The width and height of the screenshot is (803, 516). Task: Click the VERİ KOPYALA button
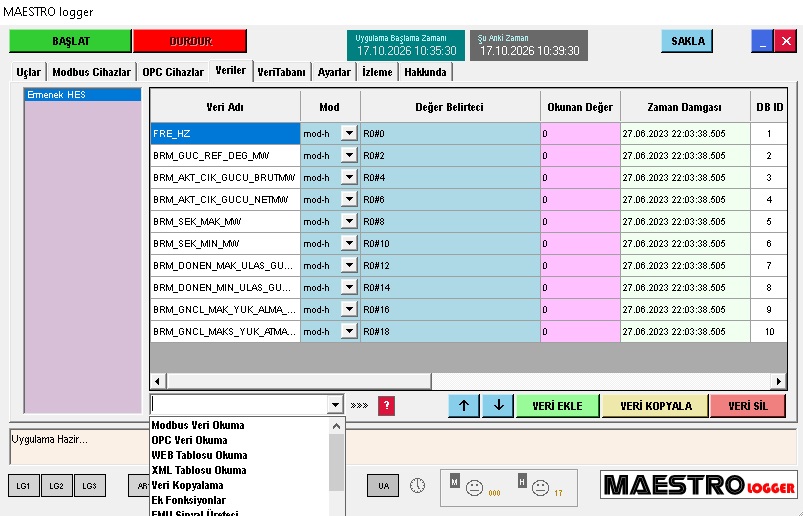(656, 406)
